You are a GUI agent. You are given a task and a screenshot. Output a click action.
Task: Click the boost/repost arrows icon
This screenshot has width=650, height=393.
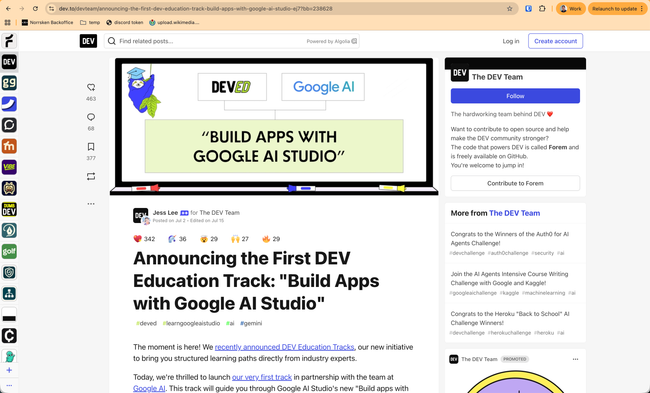(91, 177)
